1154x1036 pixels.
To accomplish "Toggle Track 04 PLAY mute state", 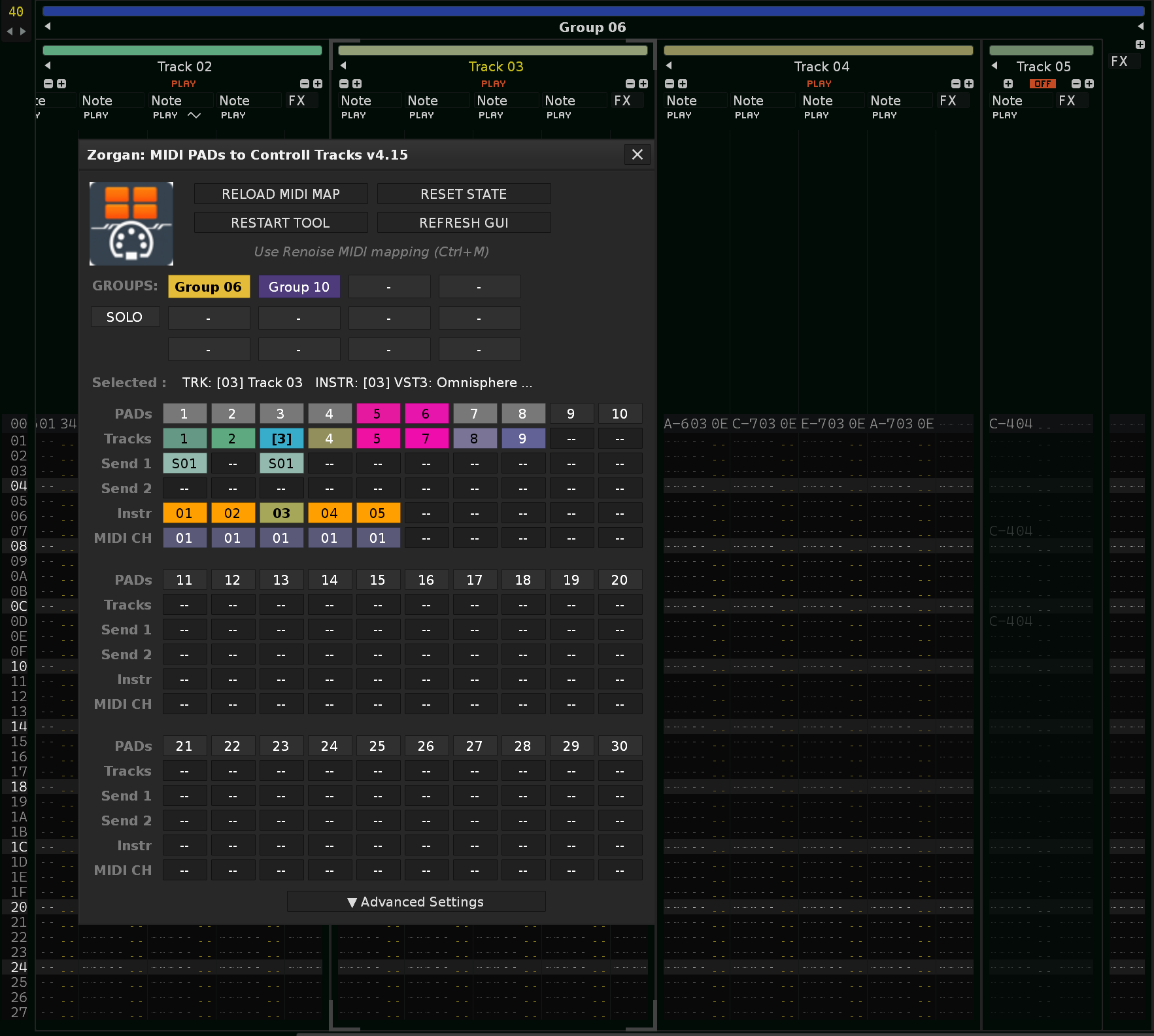I will pos(819,84).
